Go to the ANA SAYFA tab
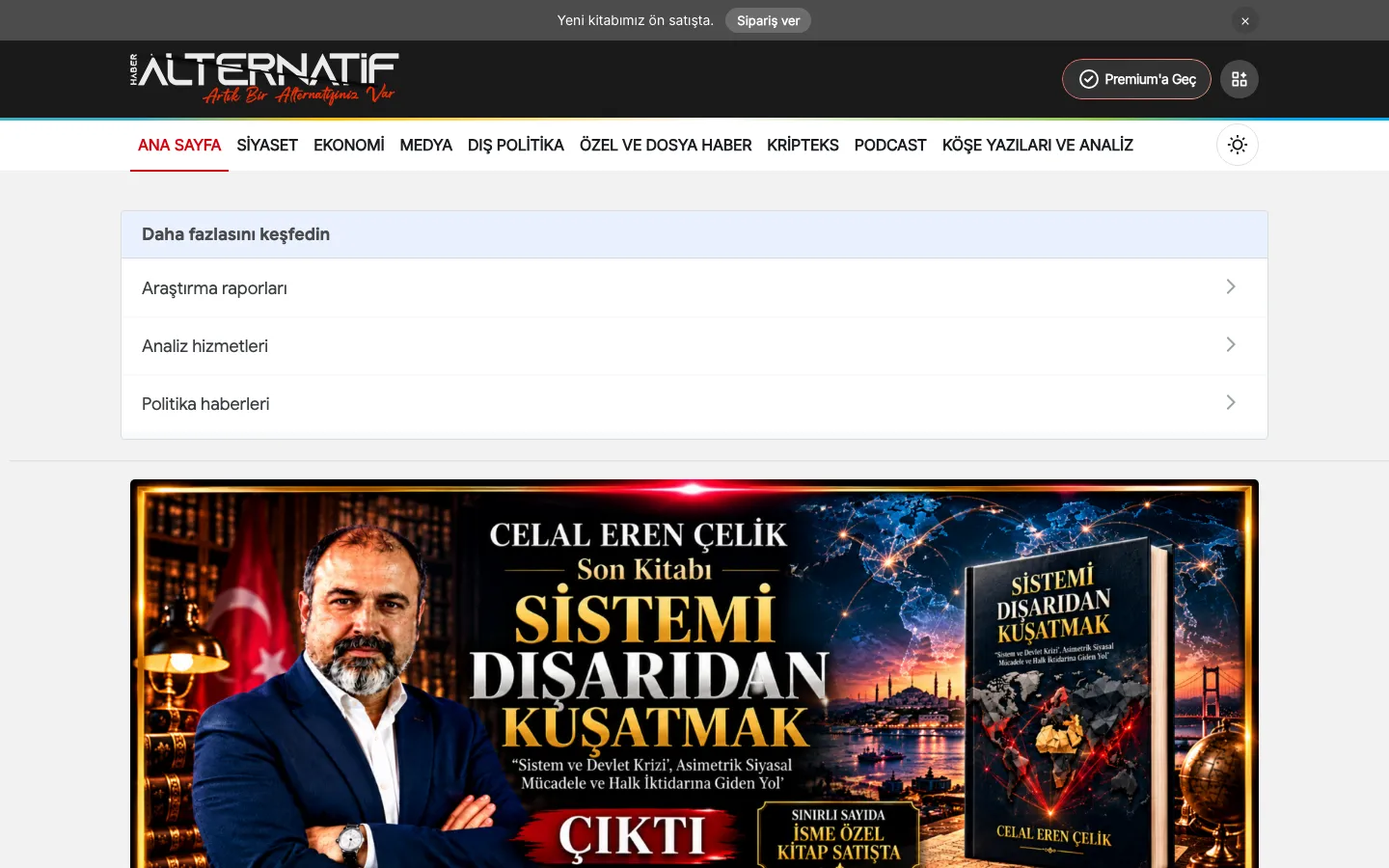 tap(179, 145)
